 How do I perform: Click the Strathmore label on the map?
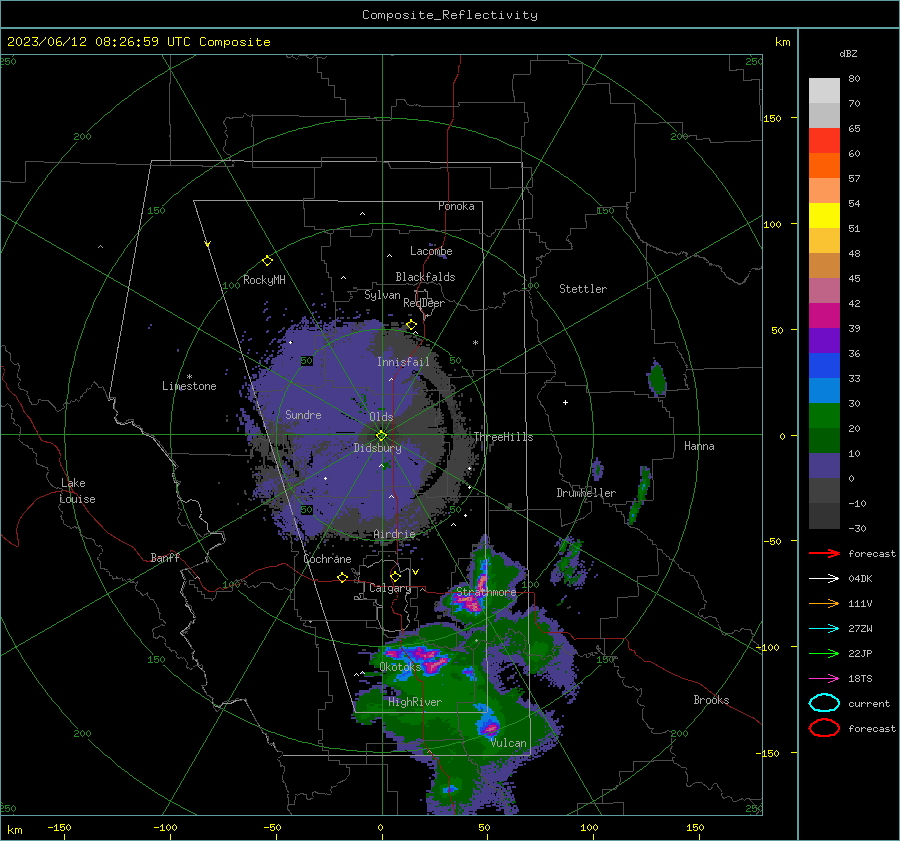(486, 592)
